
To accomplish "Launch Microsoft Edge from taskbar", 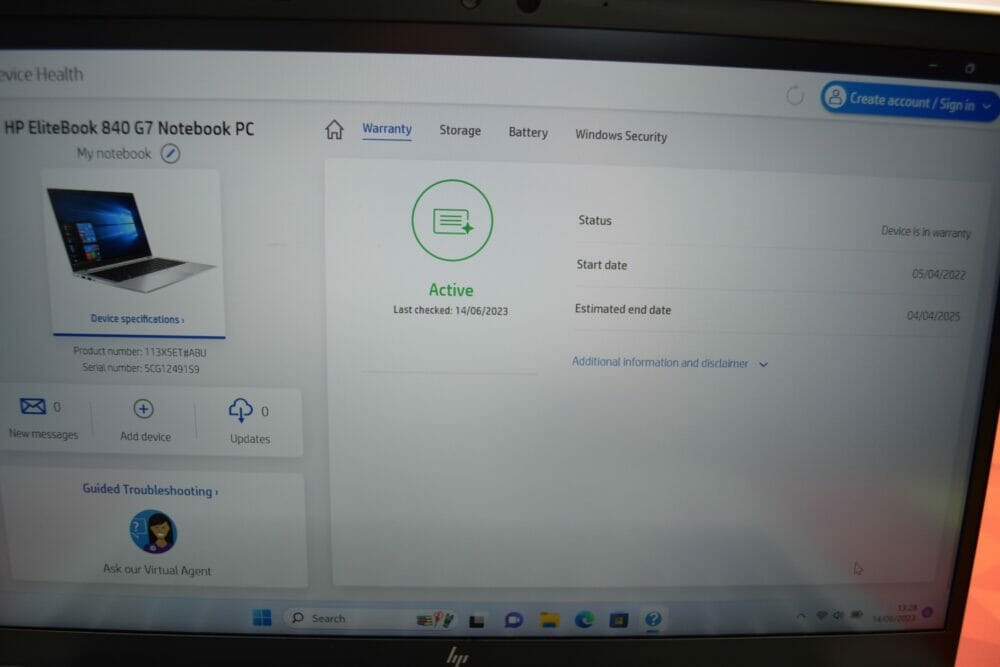I will coord(584,619).
